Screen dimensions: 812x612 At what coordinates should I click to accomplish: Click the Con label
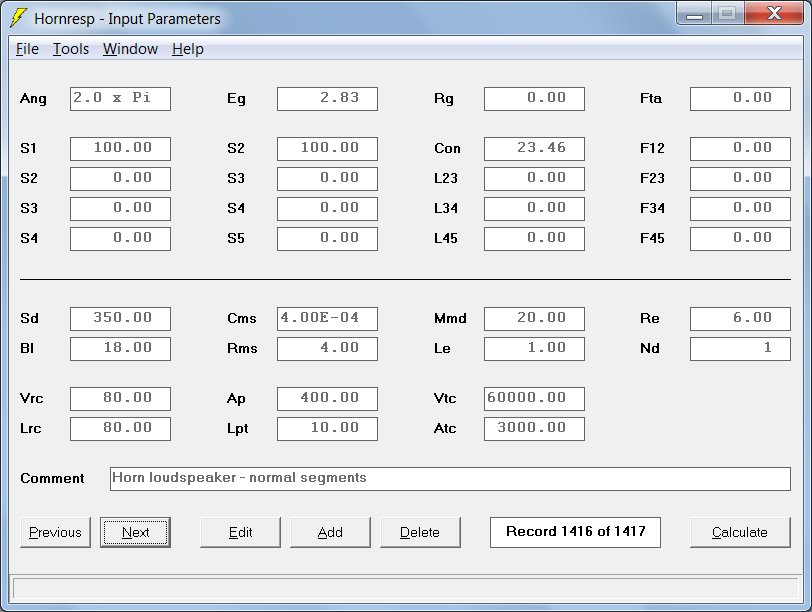(447, 149)
